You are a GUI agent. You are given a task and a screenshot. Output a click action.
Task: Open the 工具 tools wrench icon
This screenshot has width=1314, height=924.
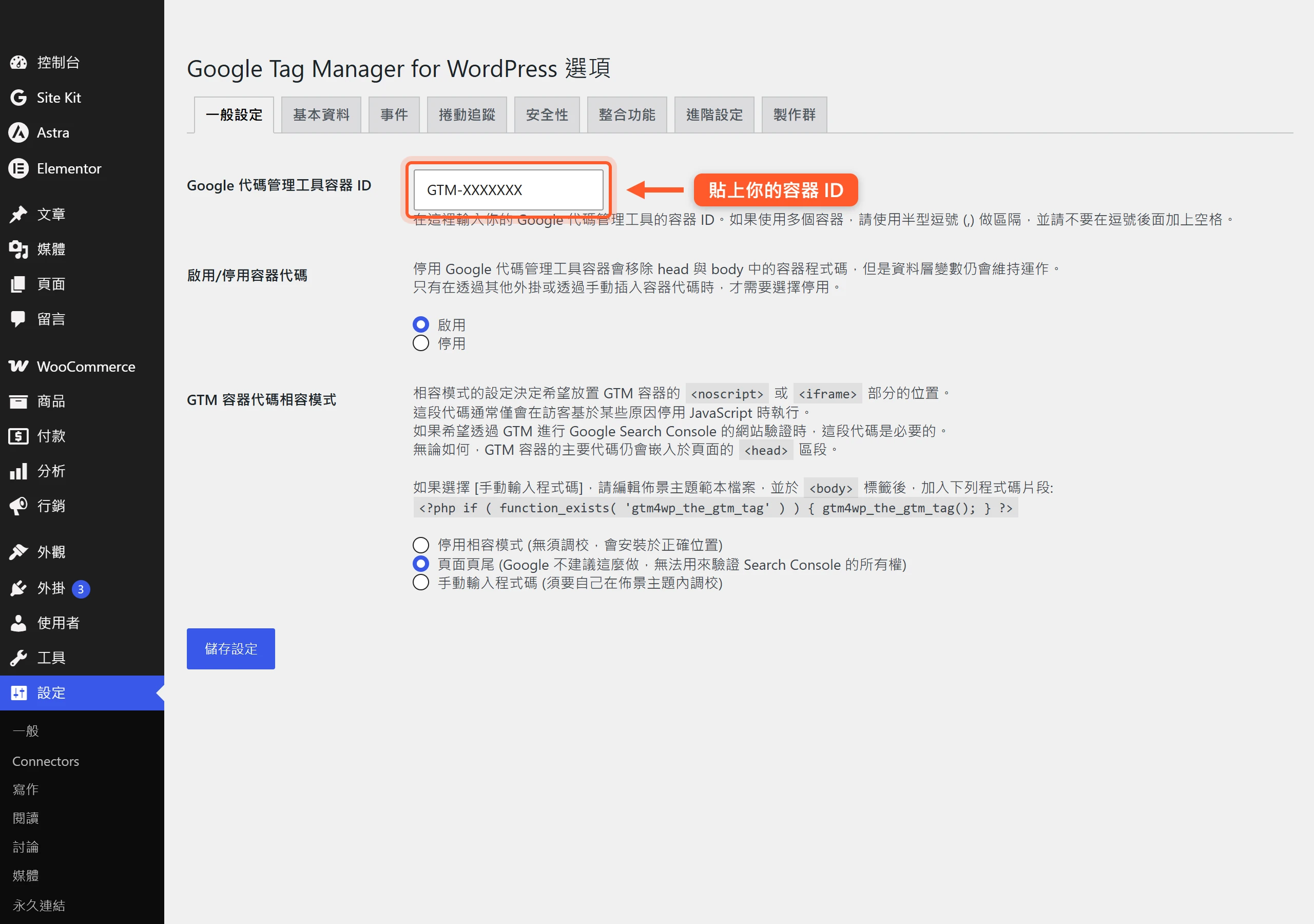(18, 658)
